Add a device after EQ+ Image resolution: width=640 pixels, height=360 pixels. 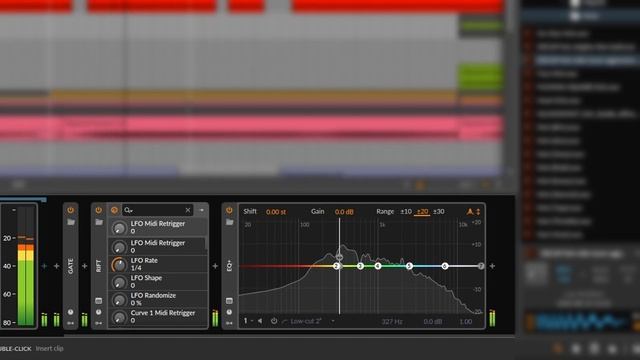pos(492,266)
